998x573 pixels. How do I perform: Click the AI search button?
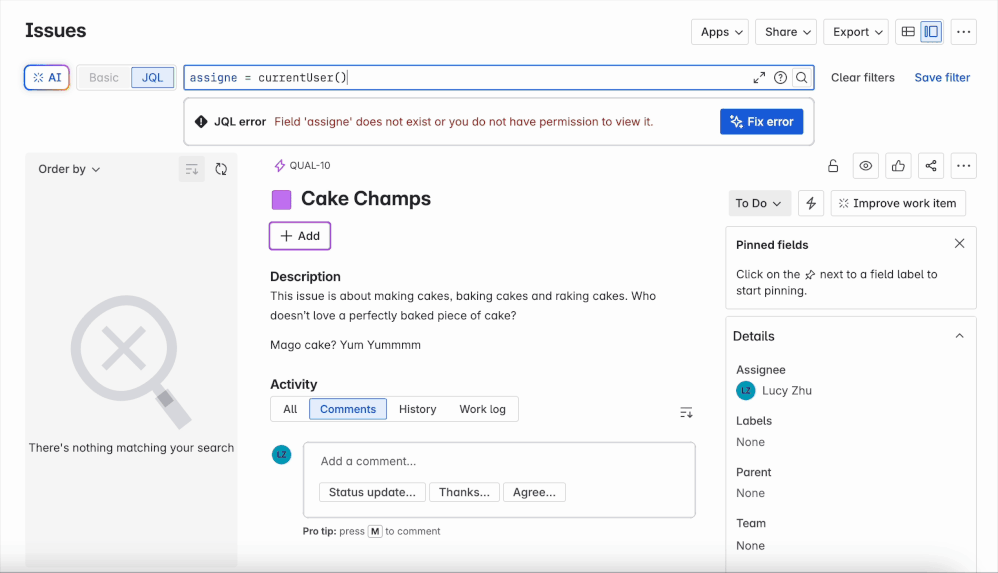[x=46, y=78]
